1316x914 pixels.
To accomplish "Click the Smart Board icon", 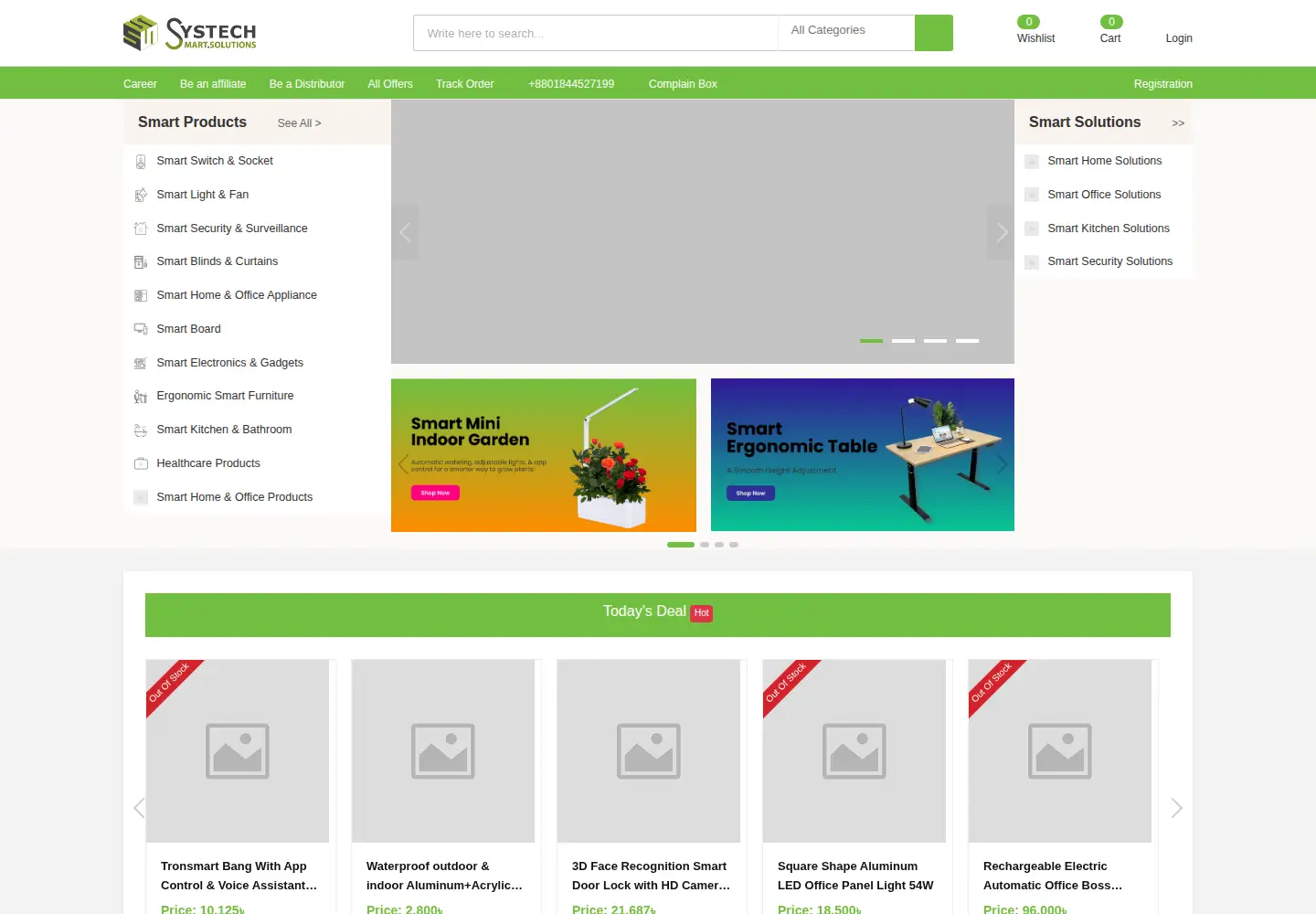I will [141, 329].
